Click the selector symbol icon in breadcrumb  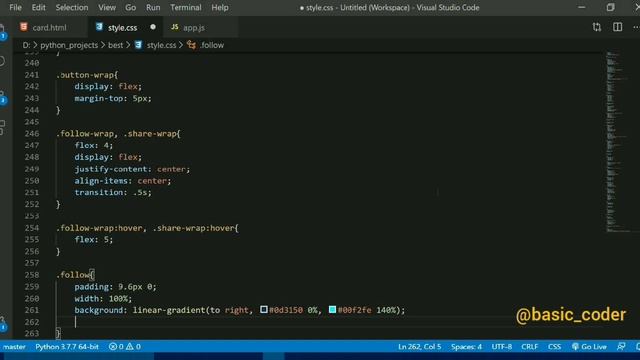[x=191, y=45]
